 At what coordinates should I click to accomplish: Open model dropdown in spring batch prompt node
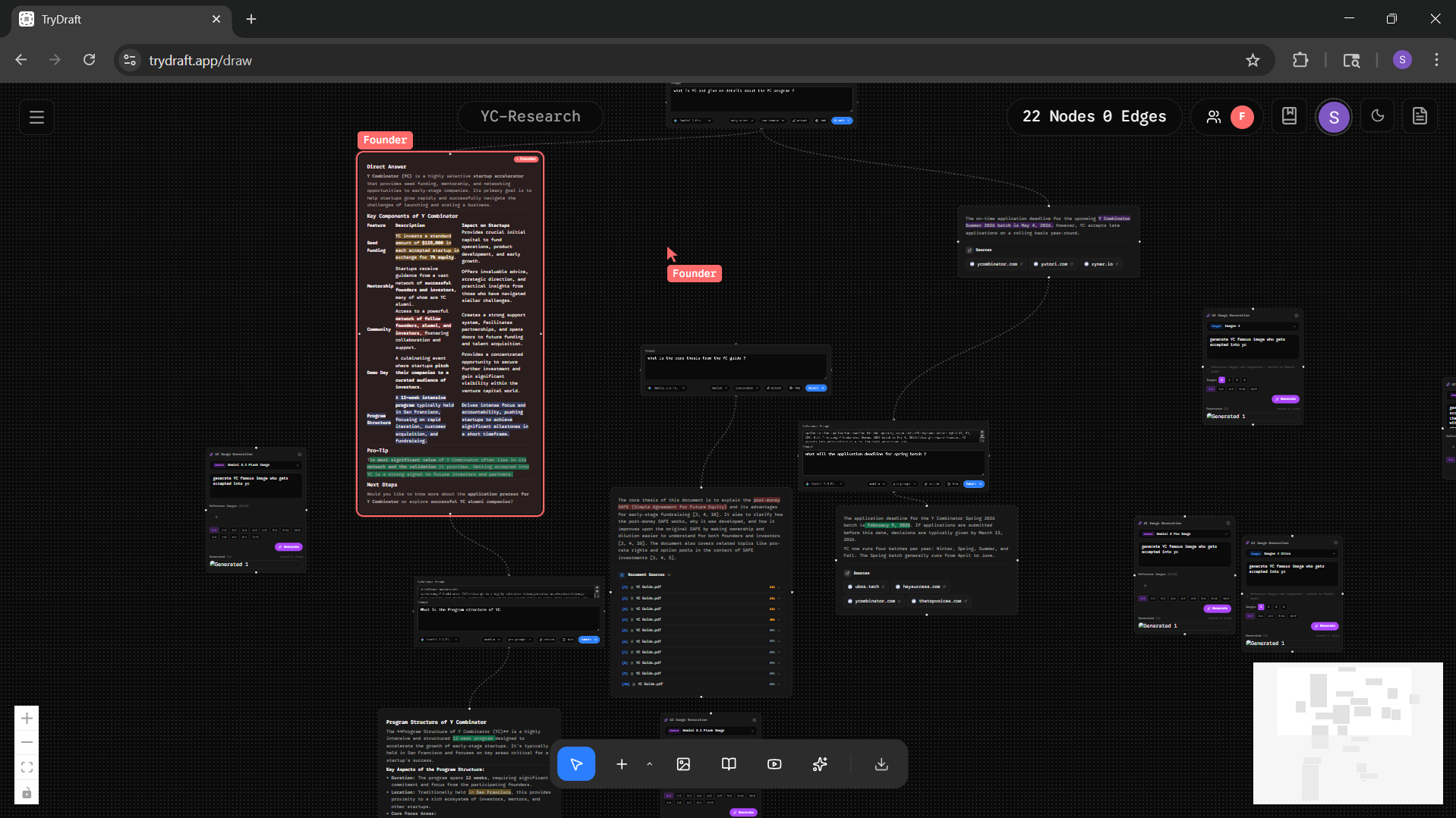(824, 483)
